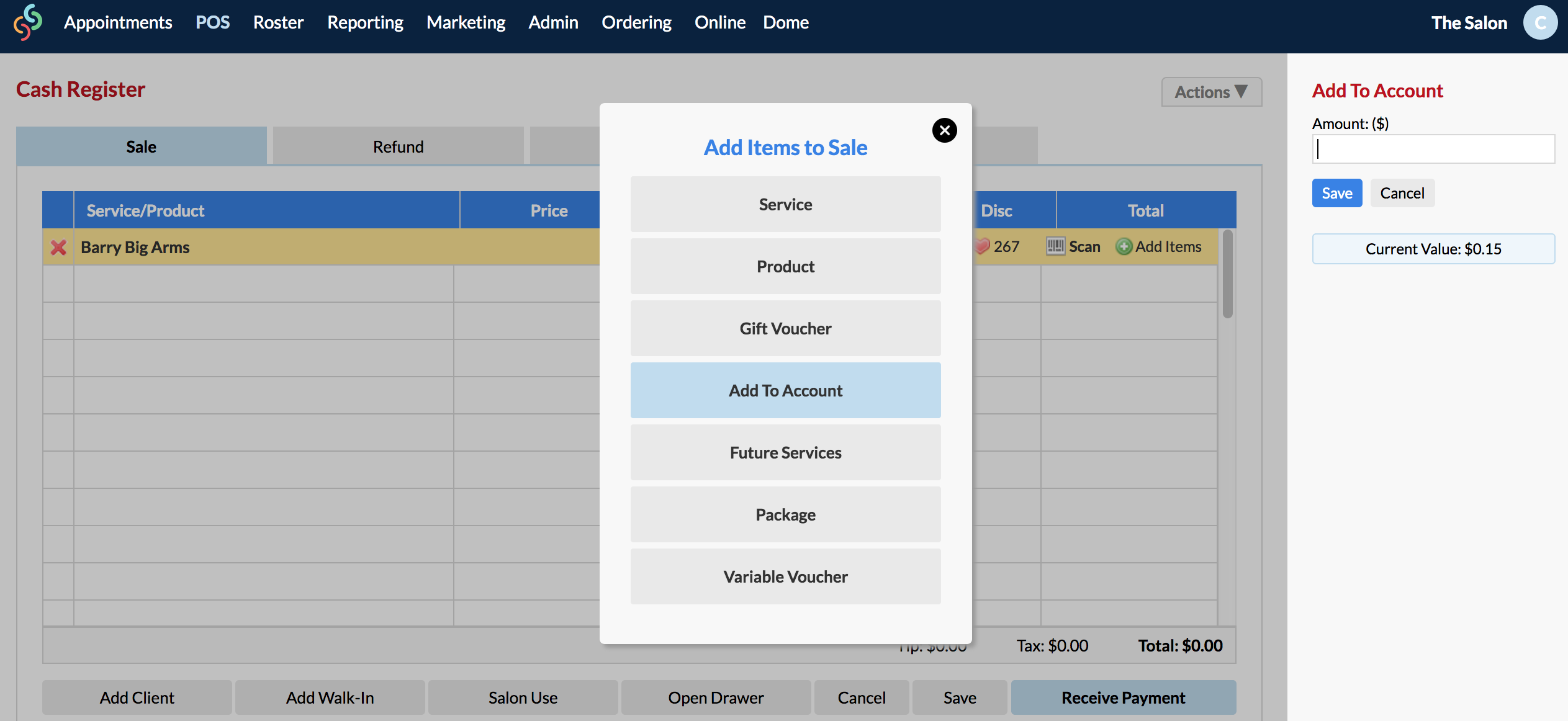Choose Product in Add Items dialog
The width and height of the screenshot is (1568, 721).
click(x=785, y=266)
